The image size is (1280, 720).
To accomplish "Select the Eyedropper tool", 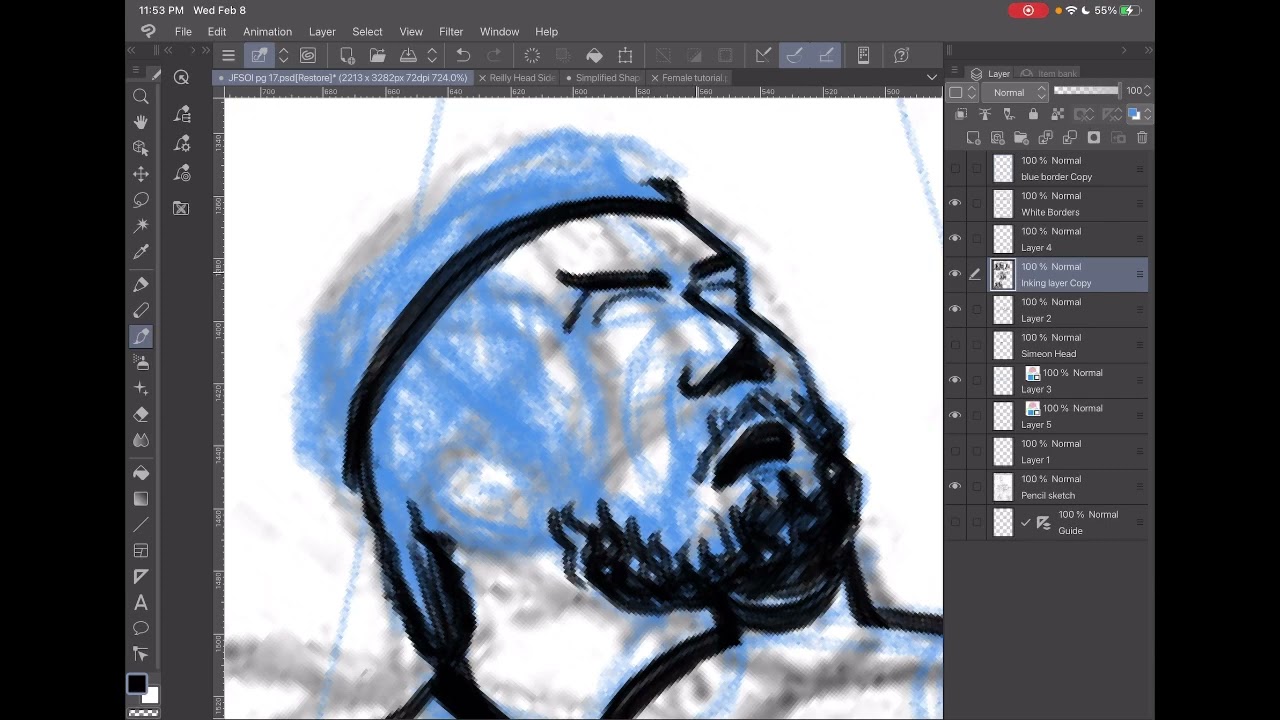I will point(141,252).
